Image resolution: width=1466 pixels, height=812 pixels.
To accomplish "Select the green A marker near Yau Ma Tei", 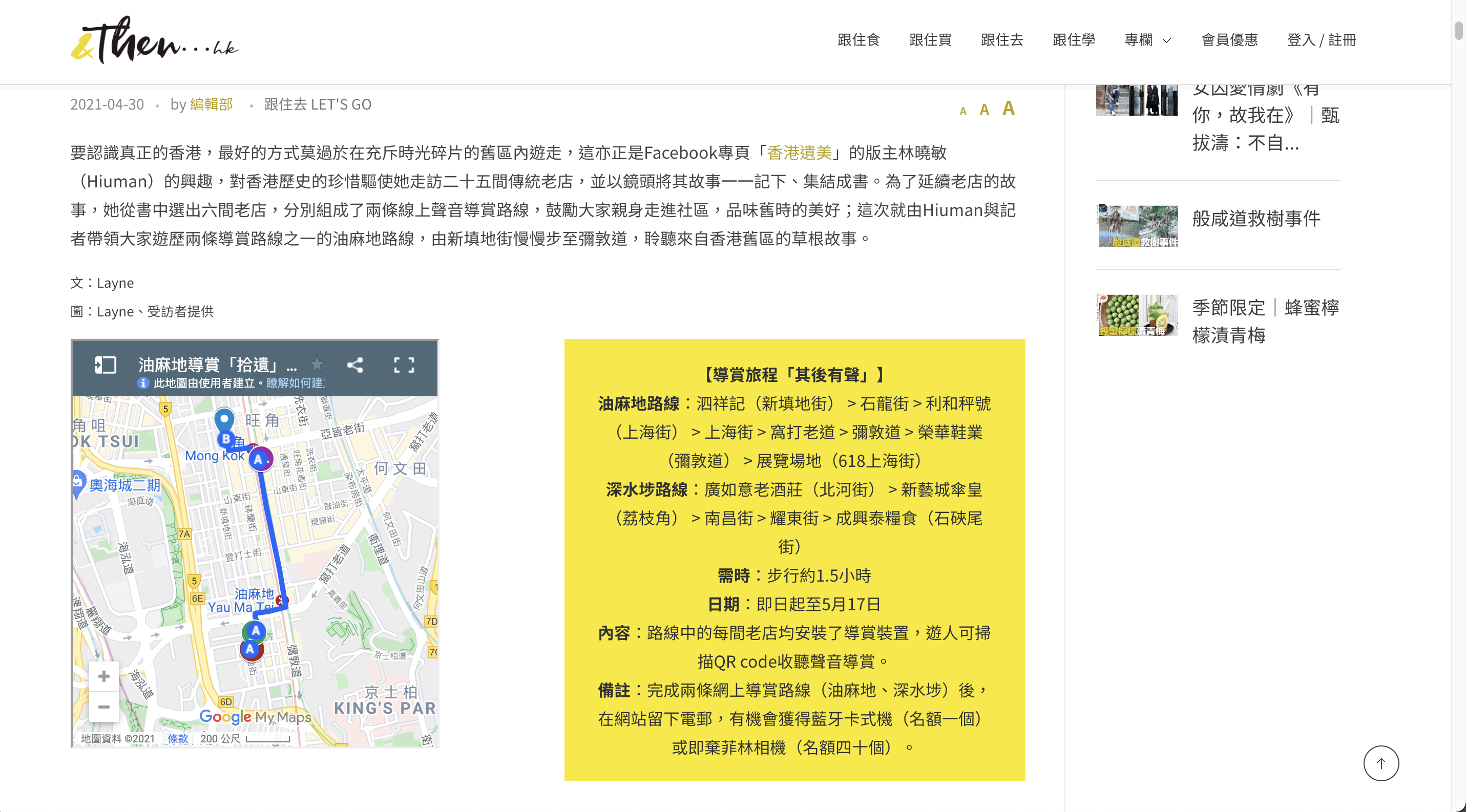I will pyautogui.click(x=256, y=631).
